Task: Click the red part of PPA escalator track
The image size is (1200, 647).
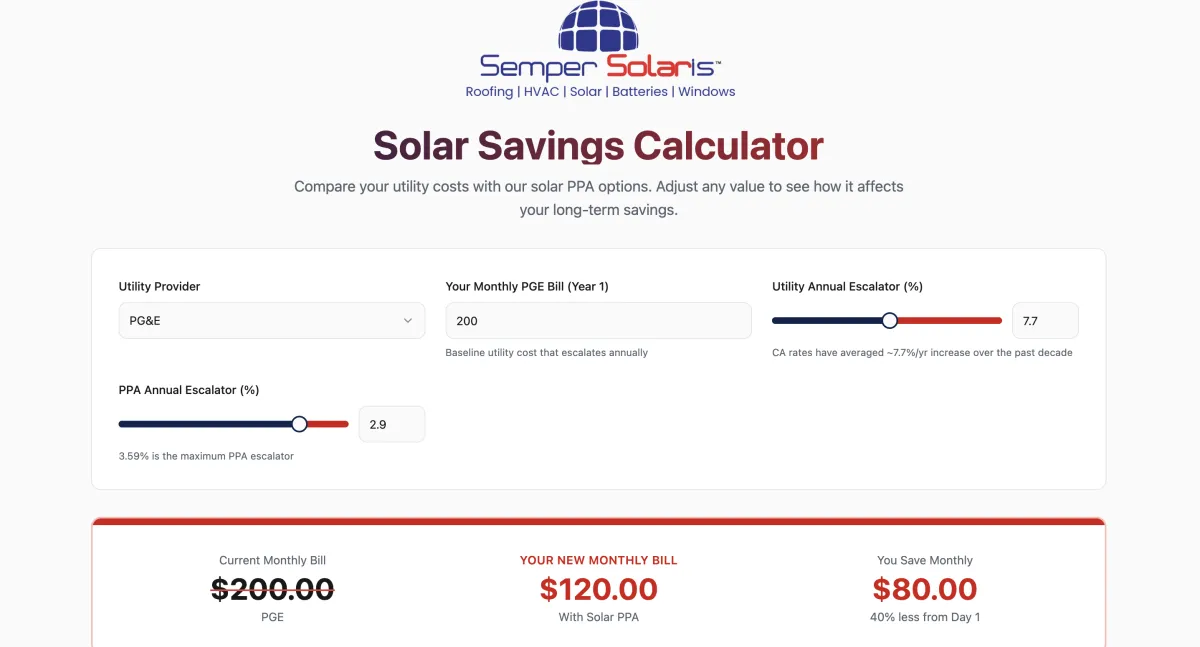Action: 328,424
